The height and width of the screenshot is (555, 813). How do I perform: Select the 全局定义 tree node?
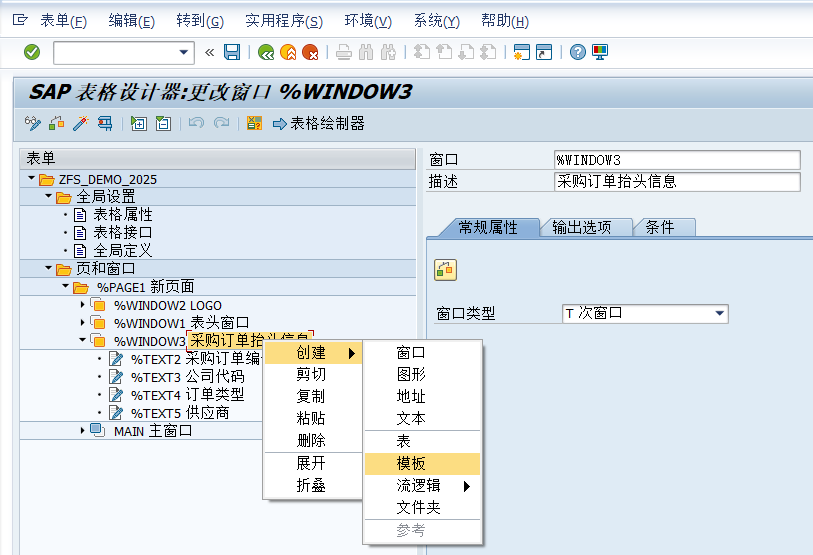(122, 251)
